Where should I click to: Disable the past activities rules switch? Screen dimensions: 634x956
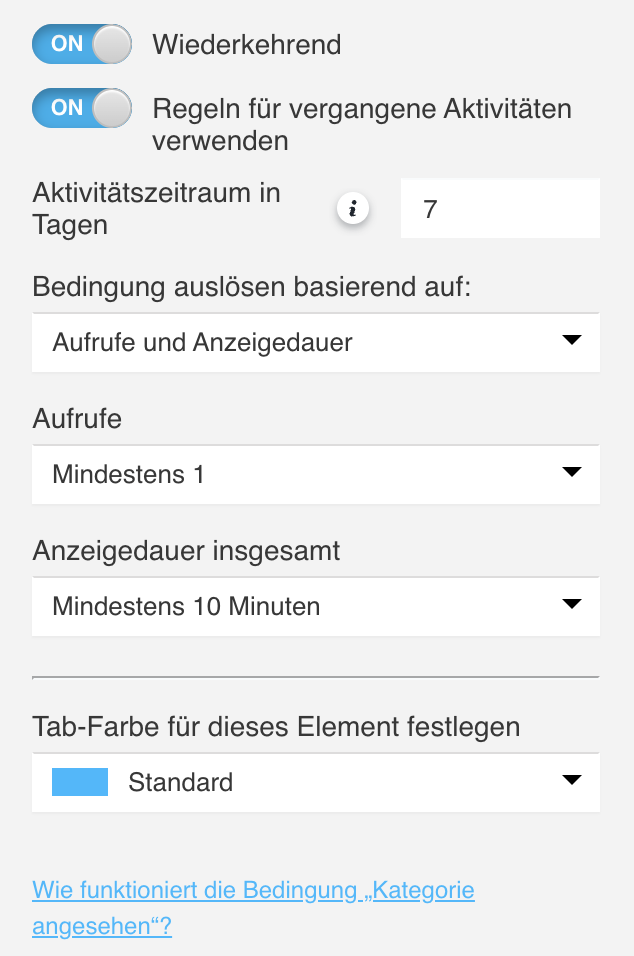[82, 108]
